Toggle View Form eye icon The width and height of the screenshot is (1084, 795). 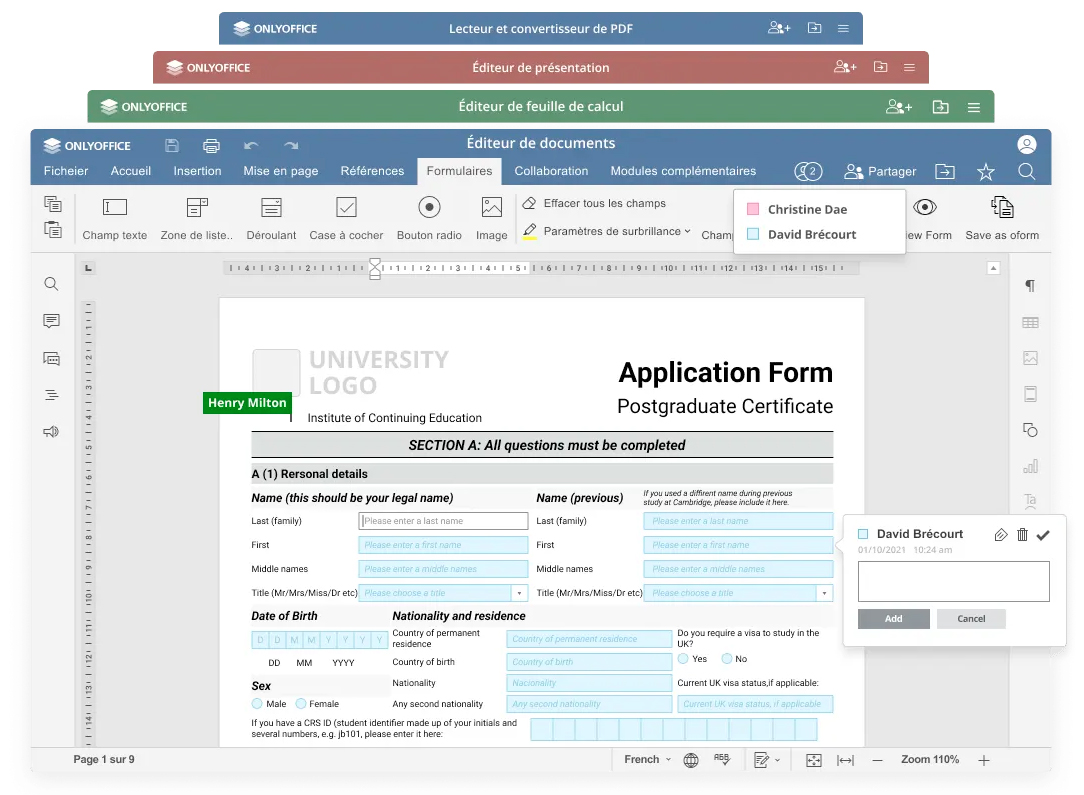(924, 207)
